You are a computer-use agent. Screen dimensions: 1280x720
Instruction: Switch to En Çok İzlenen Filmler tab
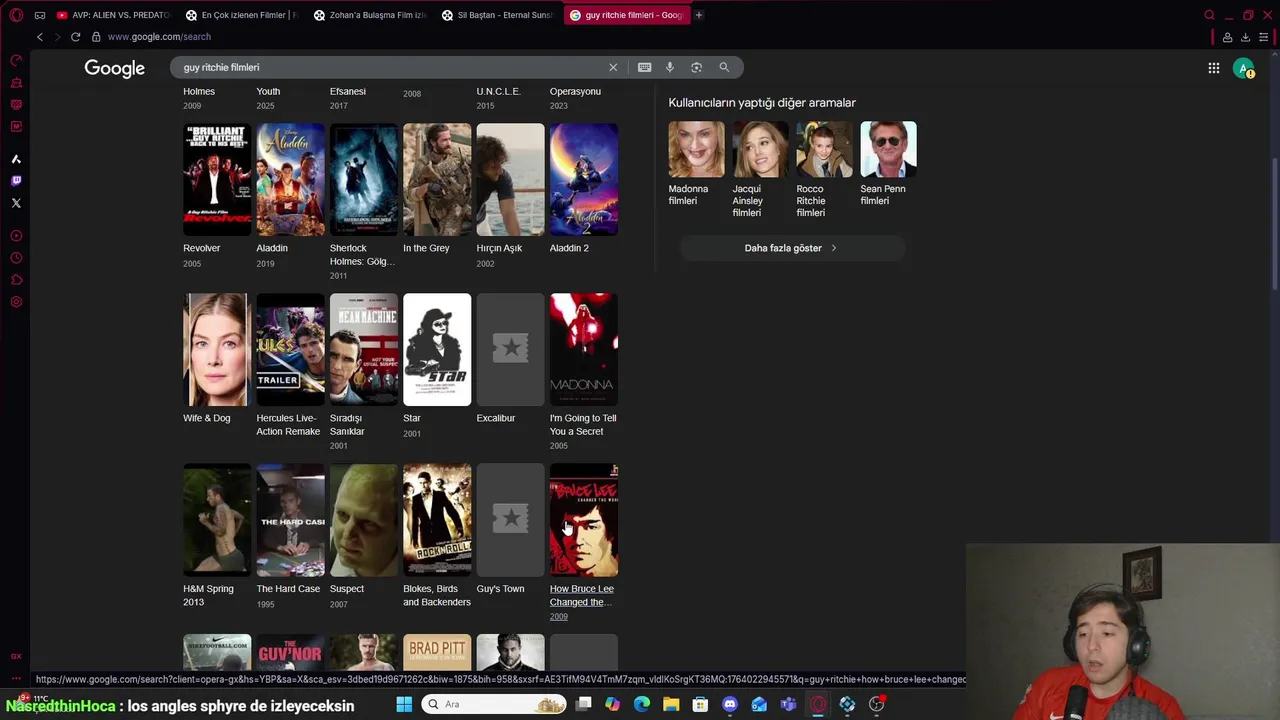coord(241,15)
